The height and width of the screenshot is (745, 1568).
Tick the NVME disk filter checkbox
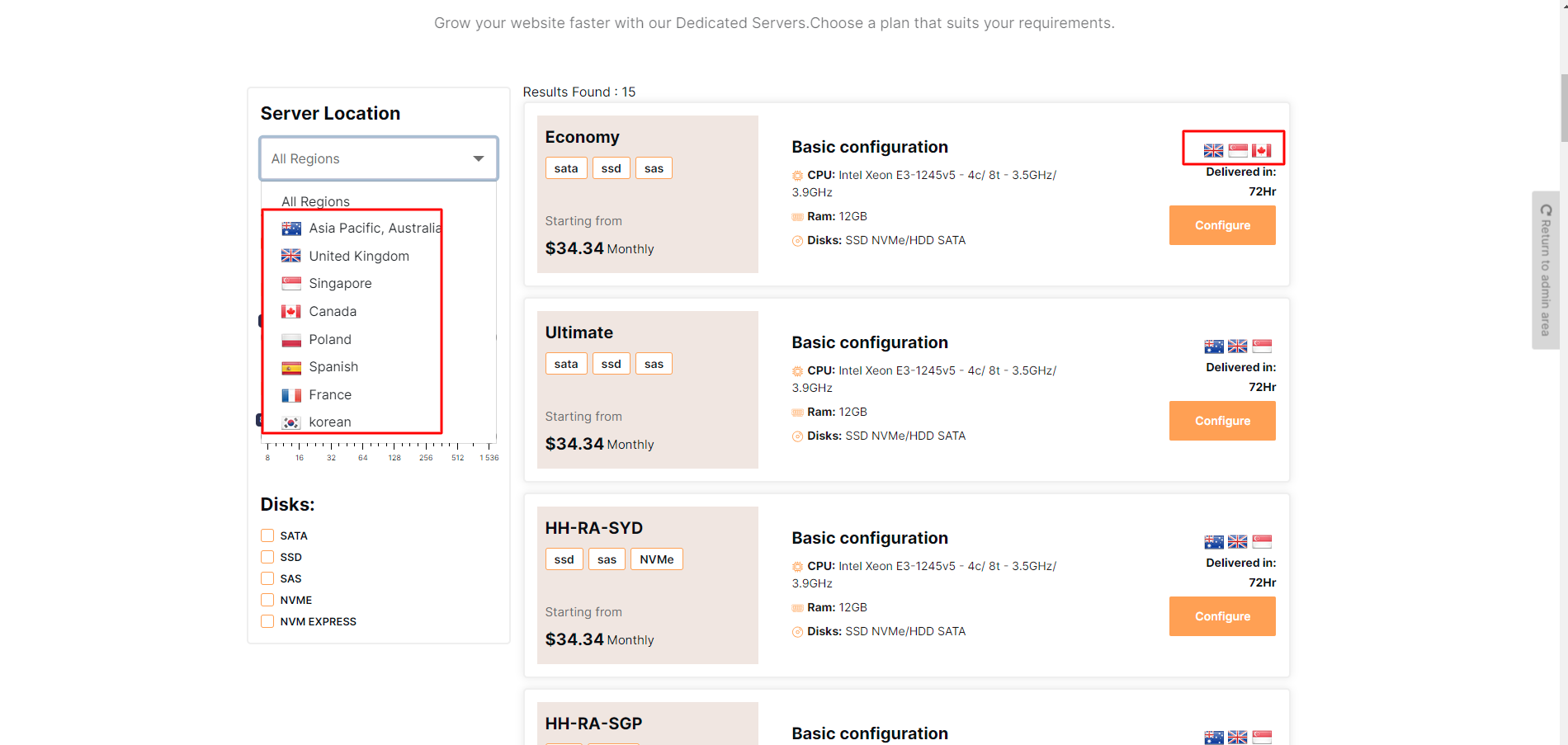point(267,600)
